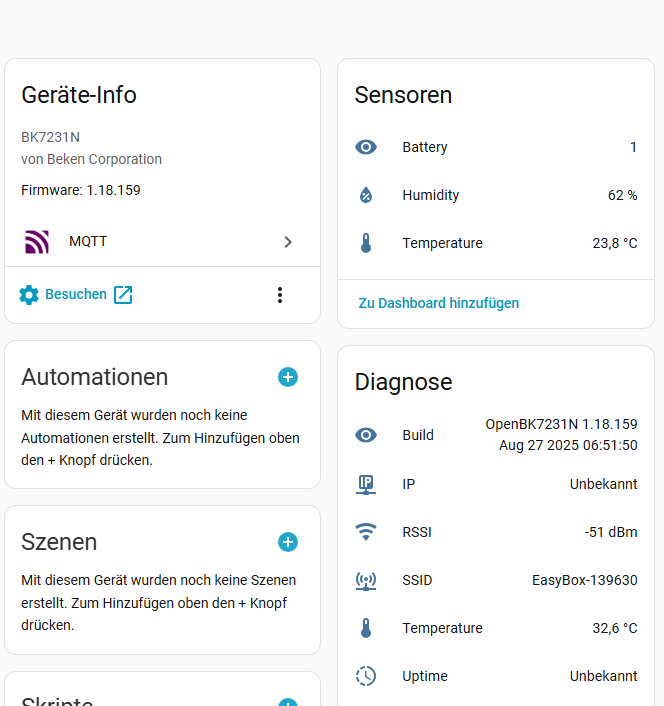The width and height of the screenshot is (664, 706).
Task: Click the Besuchen link text
Action: coord(76,295)
